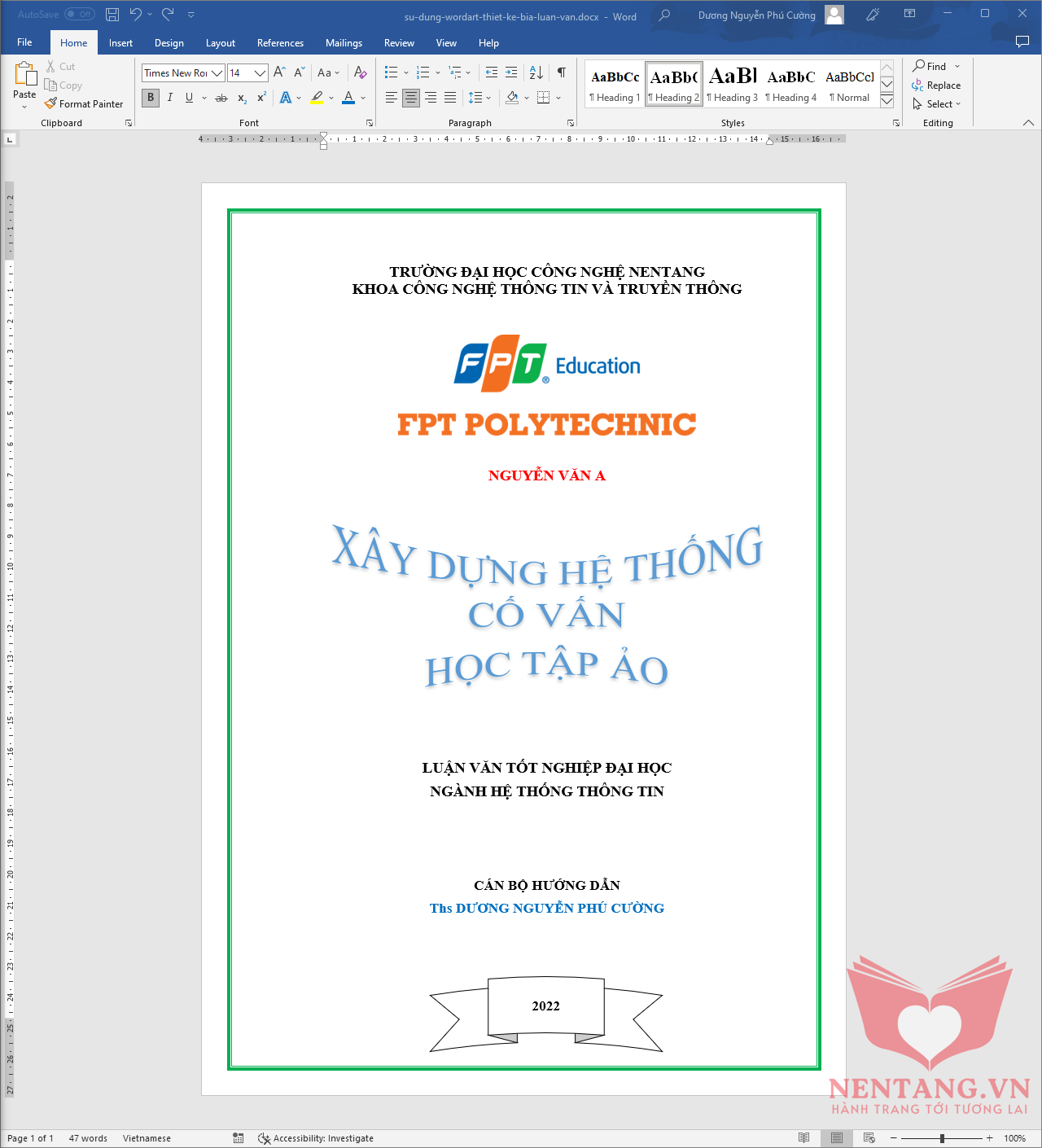Click the Justify alignment icon

pos(450,98)
